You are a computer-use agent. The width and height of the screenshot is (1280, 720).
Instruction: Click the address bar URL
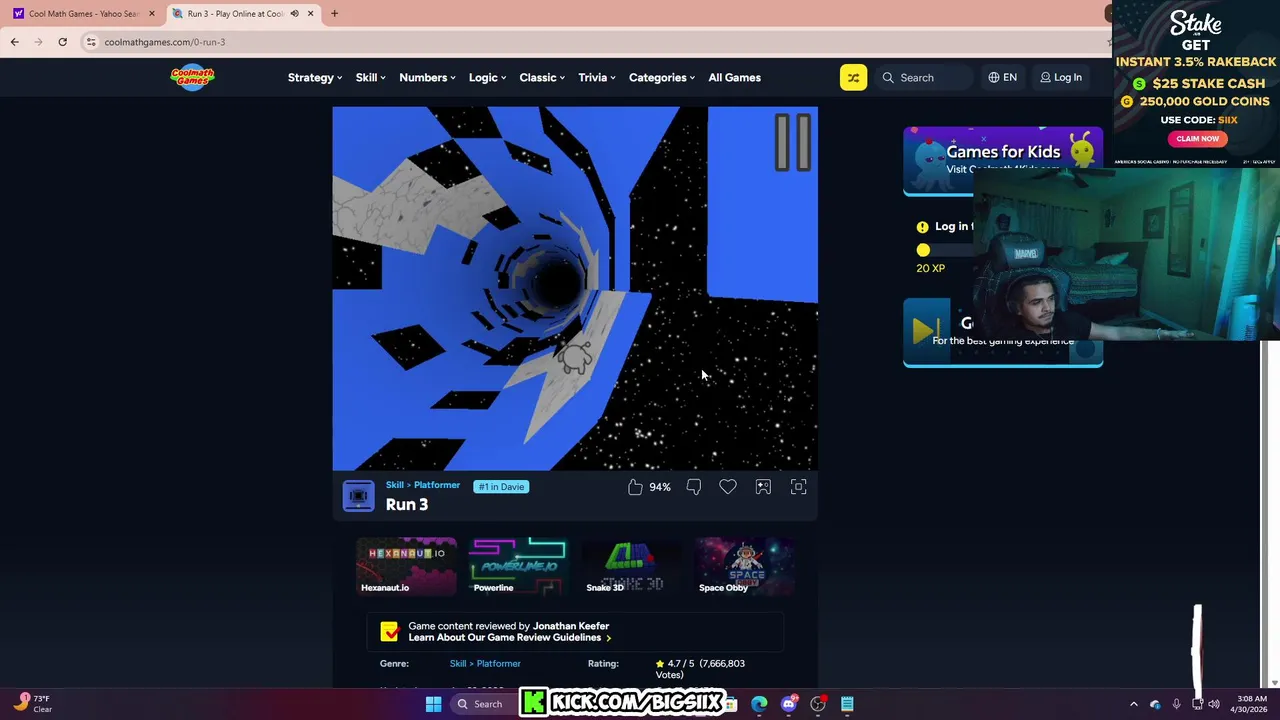(x=165, y=42)
